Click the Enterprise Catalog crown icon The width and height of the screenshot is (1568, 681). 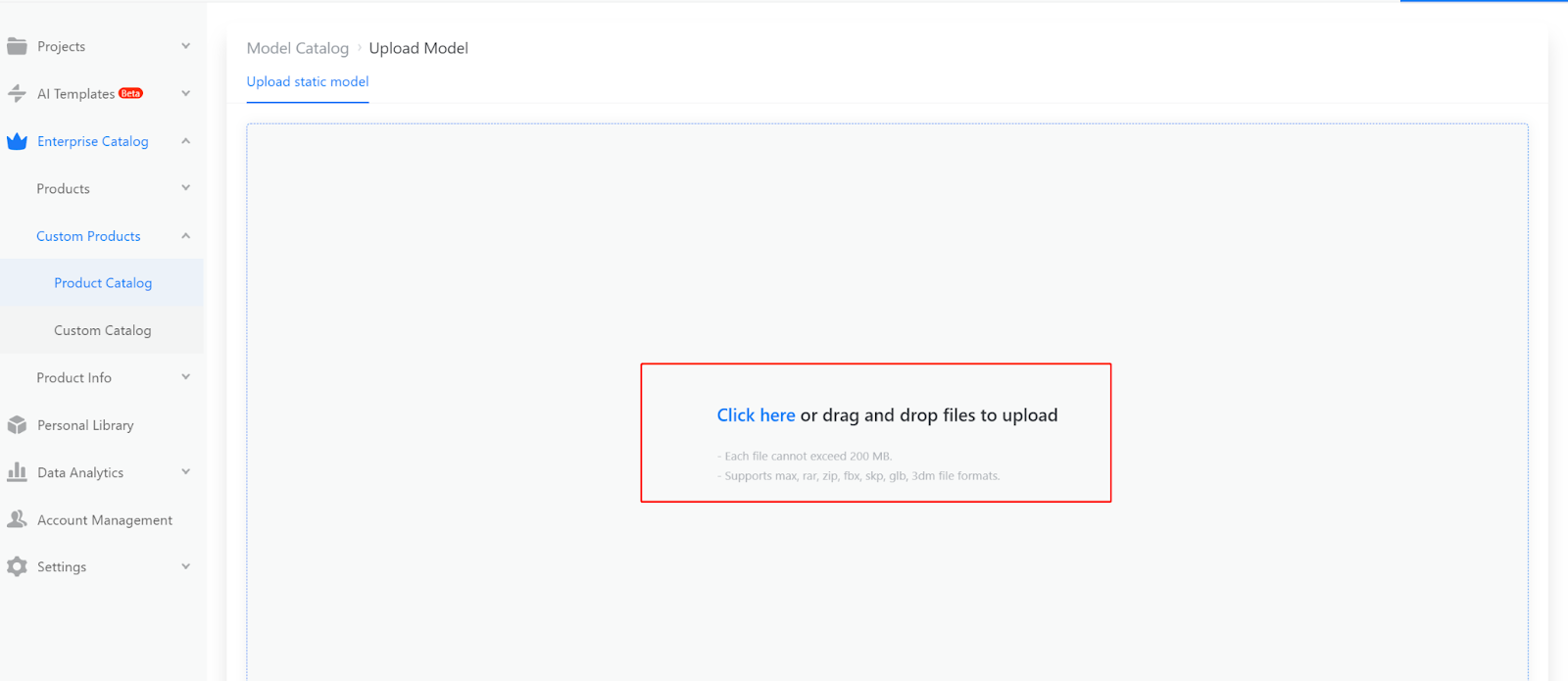point(17,141)
